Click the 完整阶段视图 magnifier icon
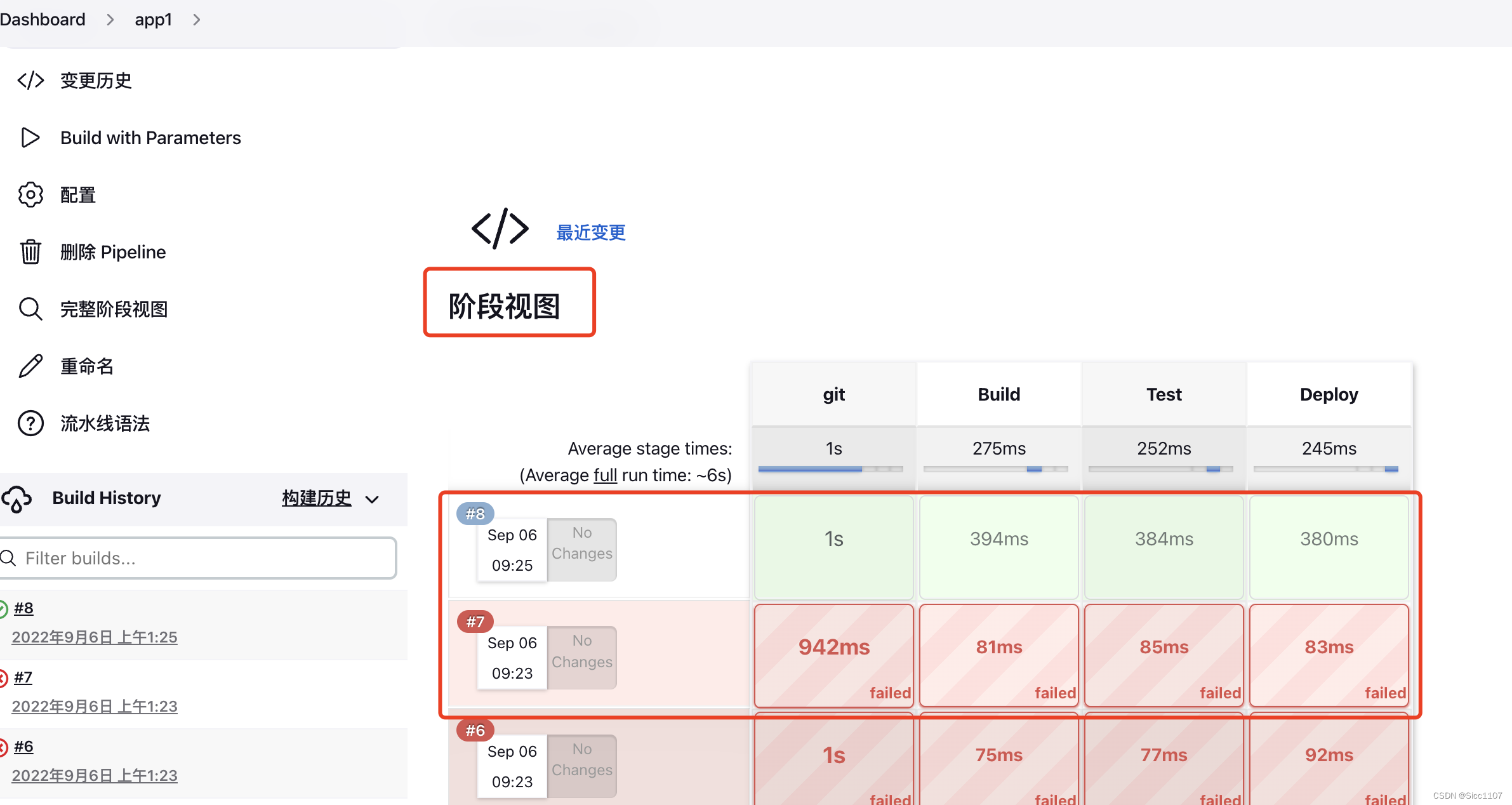The width and height of the screenshot is (1512, 805). click(x=30, y=309)
